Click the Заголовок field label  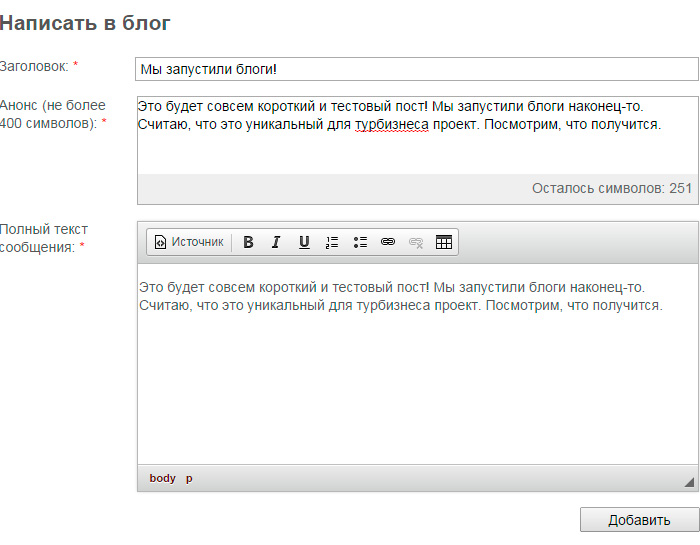click(x=34, y=66)
